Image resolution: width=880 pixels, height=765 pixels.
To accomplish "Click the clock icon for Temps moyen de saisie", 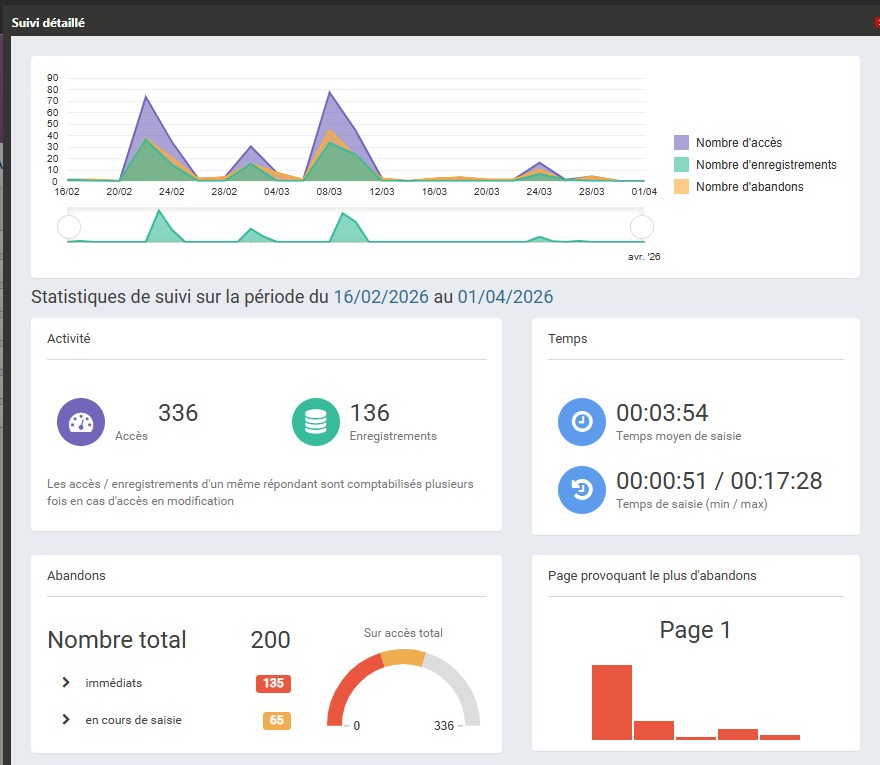I will click(x=582, y=422).
